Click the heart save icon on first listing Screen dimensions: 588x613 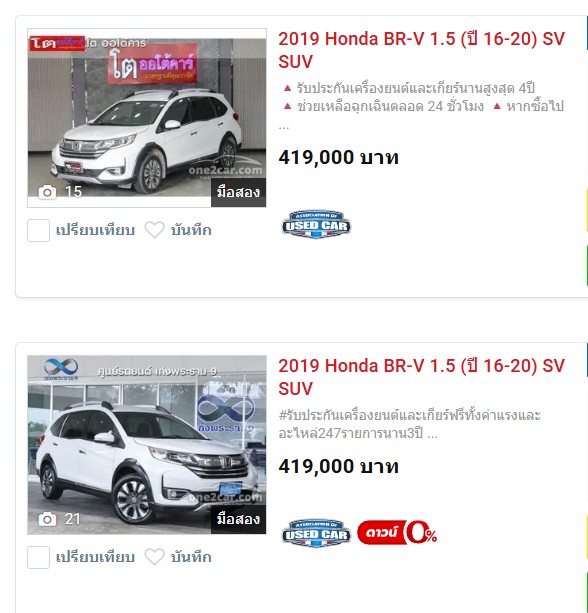154,230
